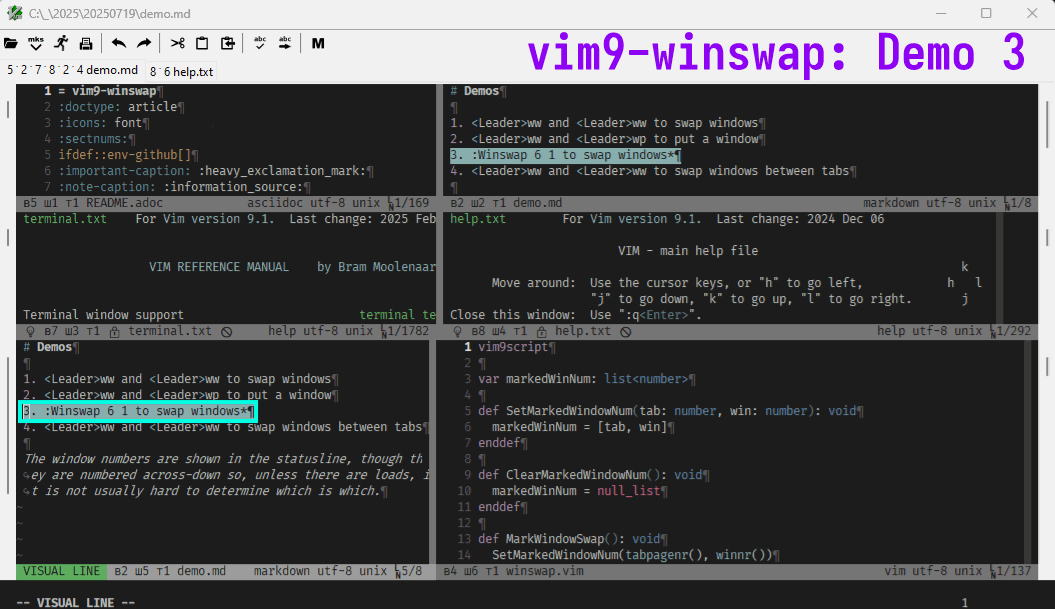The width and height of the screenshot is (1055, 609).
Task: Click right scrollbar thumb beside top-right demo.md window
Action: click(x=1048, y=124)
